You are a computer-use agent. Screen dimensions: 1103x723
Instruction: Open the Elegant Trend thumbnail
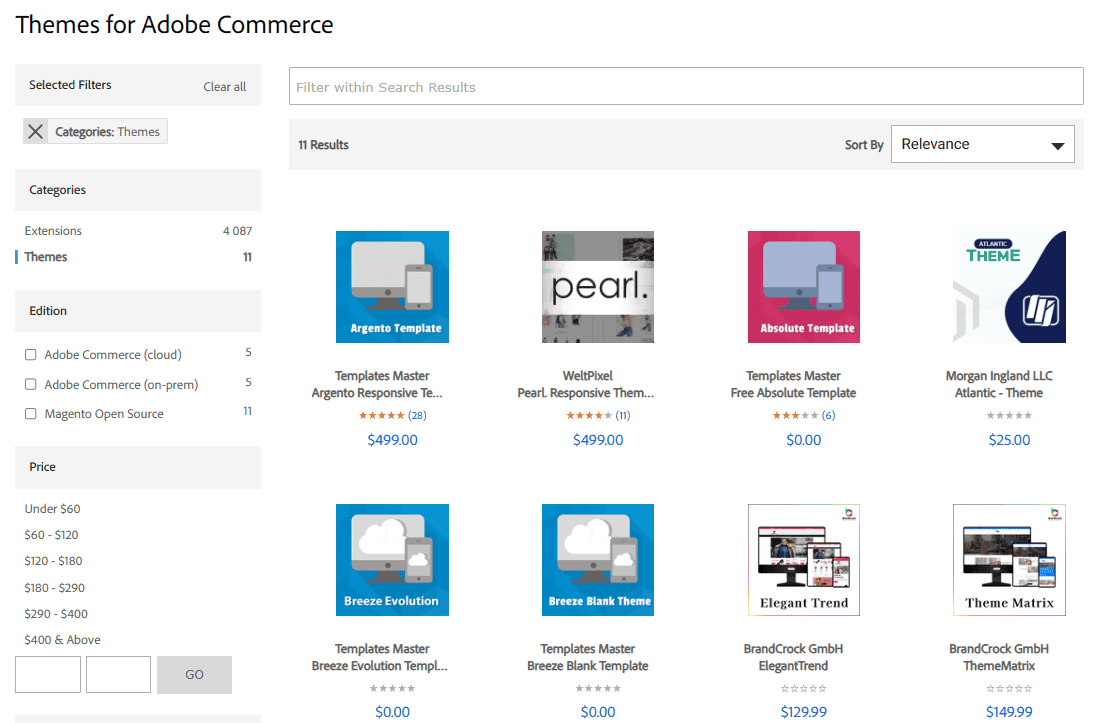(x=803, y=560)
